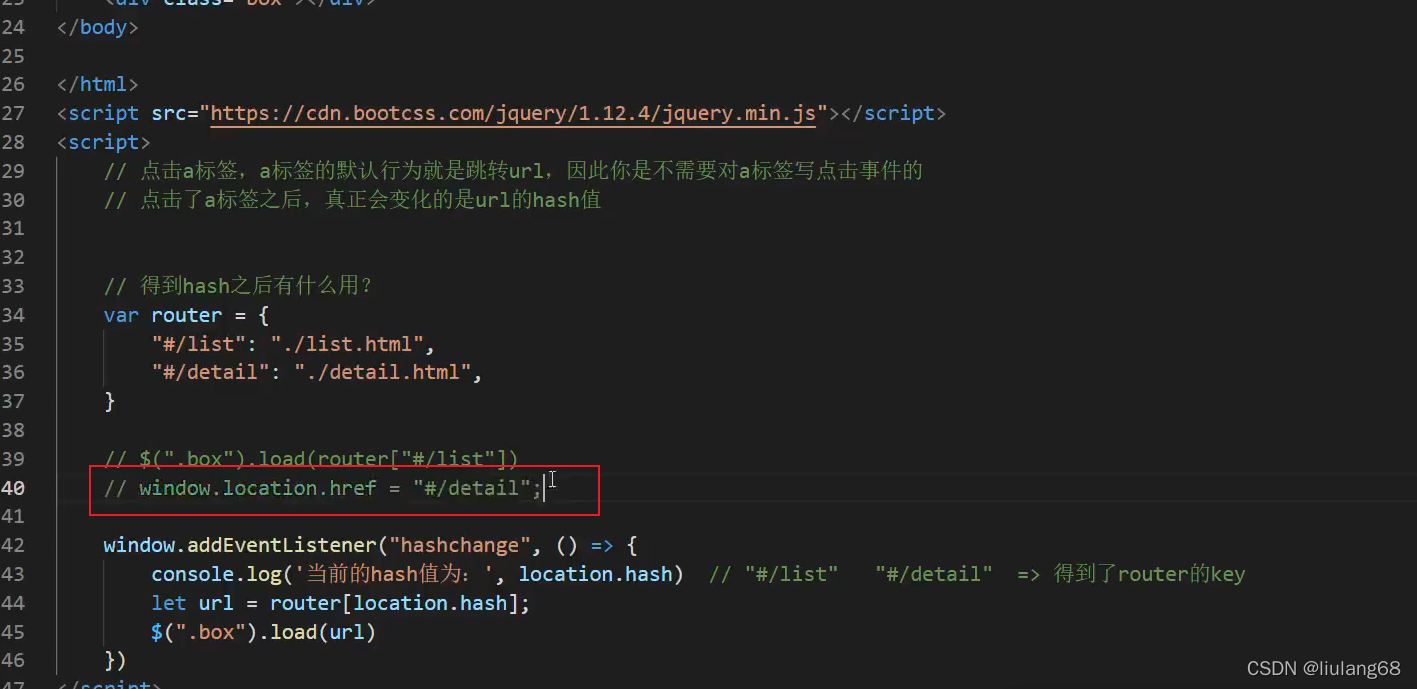
Task: Click the commented $(".box").load line 39
Action: [x=311, y=459]
